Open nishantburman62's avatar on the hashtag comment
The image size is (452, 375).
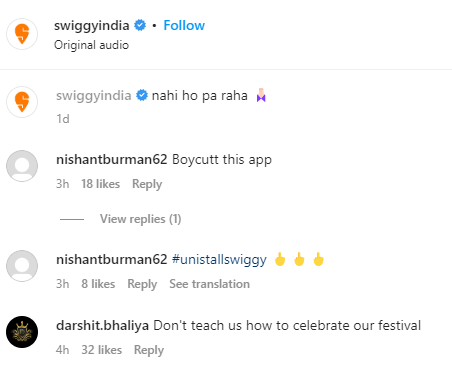point(22,266)
